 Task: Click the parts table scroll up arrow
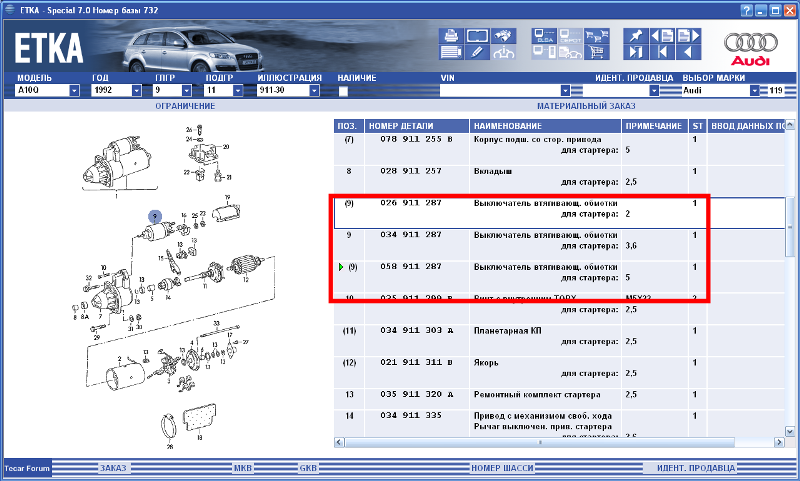point(790,125)
